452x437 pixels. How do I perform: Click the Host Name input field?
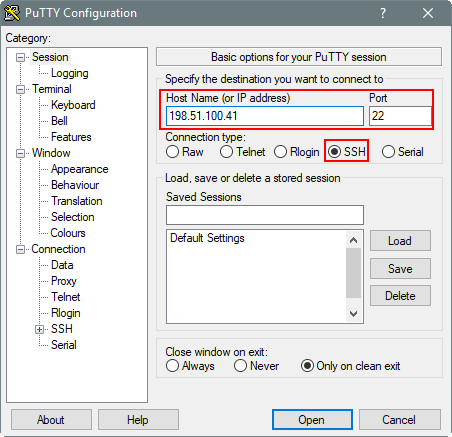pos(265,116)
